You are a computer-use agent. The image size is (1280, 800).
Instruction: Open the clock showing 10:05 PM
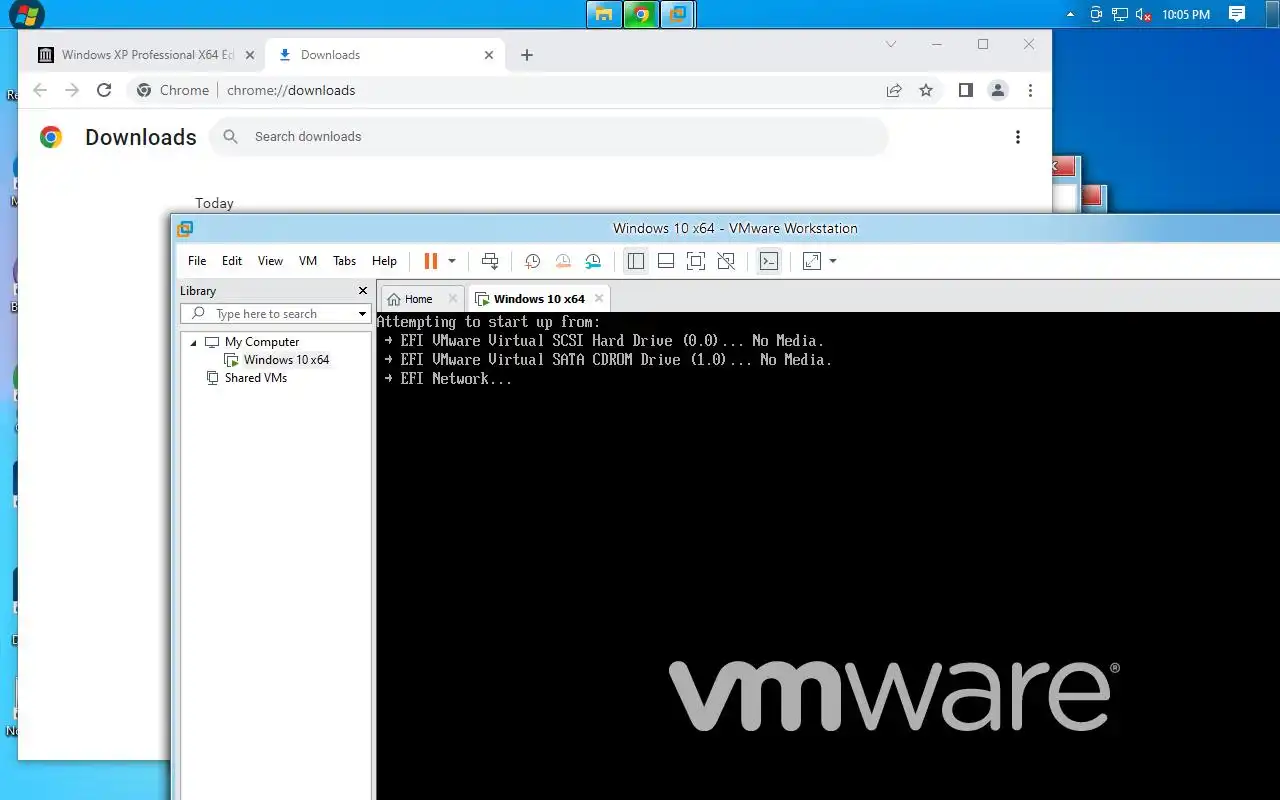pyautogui.click(x=1186, y=15)
